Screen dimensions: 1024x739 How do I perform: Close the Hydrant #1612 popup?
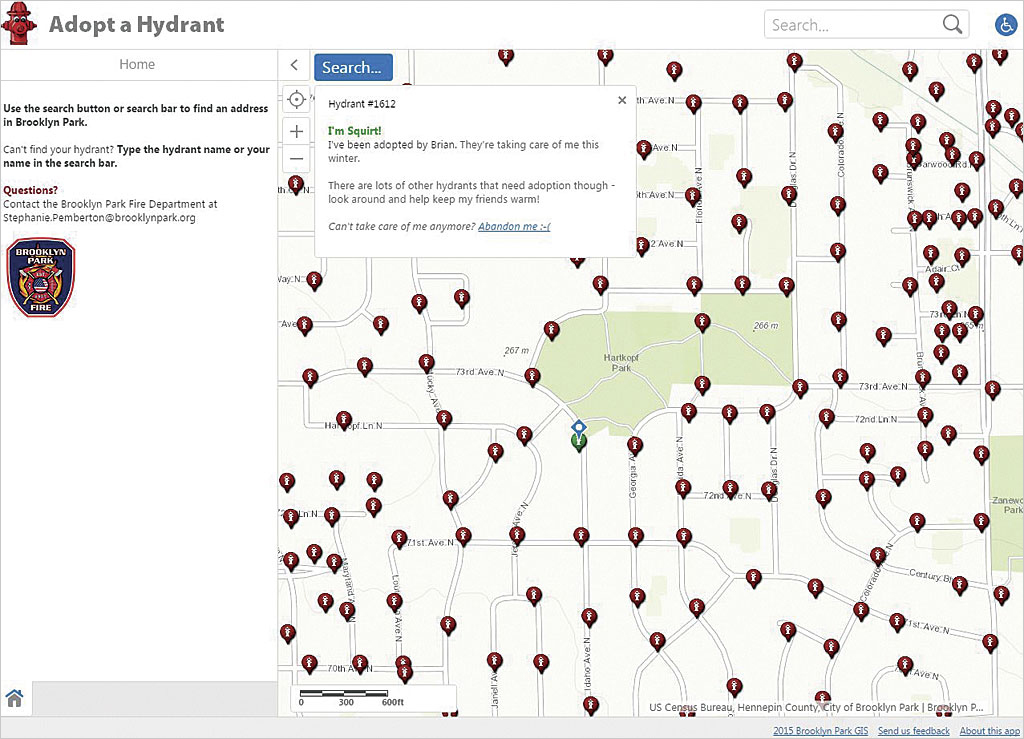point(622,100)
